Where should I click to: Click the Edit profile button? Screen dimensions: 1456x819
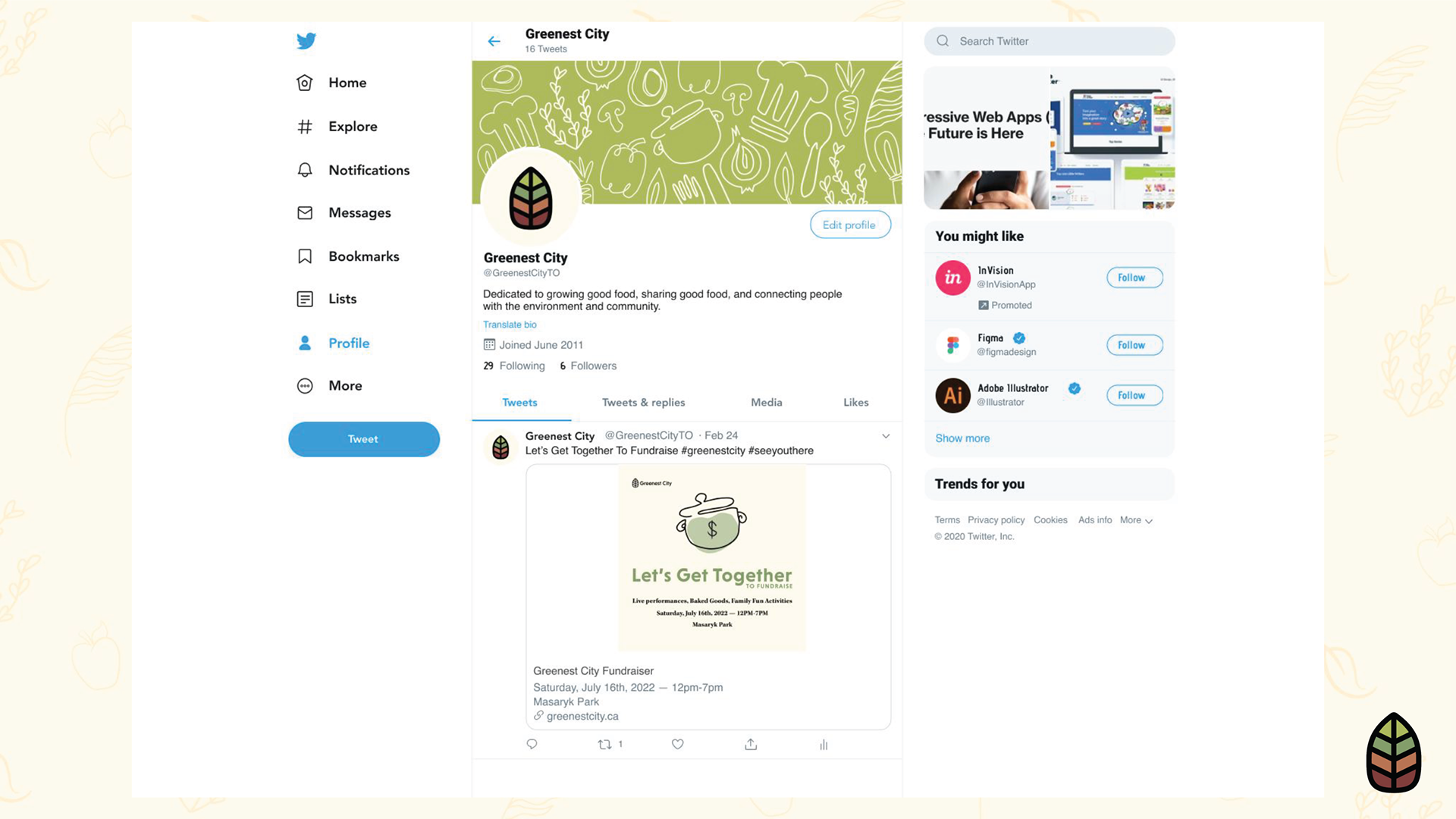[x=850, y=224]
